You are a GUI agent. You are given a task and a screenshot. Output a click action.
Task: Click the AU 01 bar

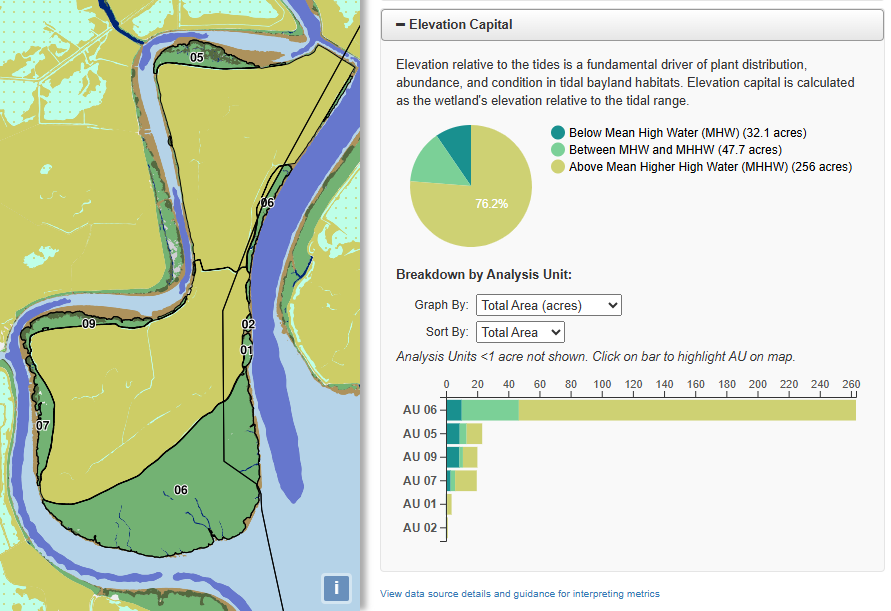449,504
